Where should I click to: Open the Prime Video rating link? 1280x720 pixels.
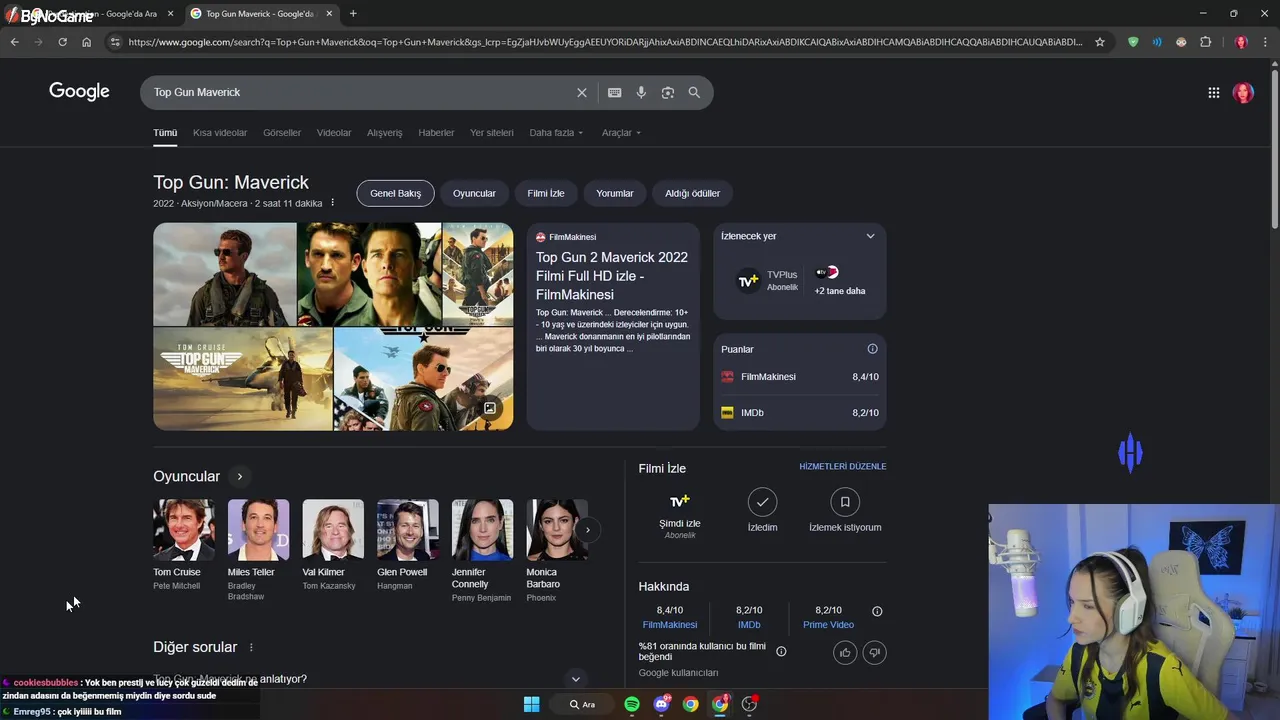point(828,625)
